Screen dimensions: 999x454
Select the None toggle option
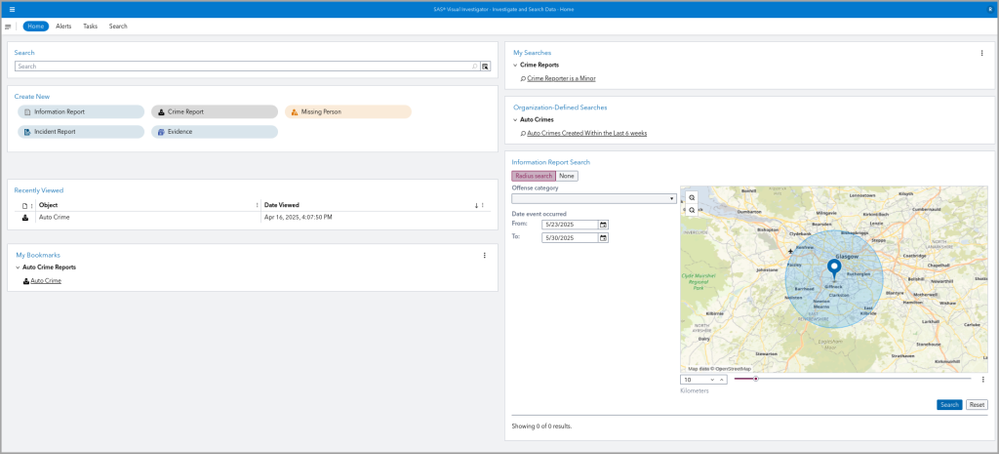(x=567, y=176)
